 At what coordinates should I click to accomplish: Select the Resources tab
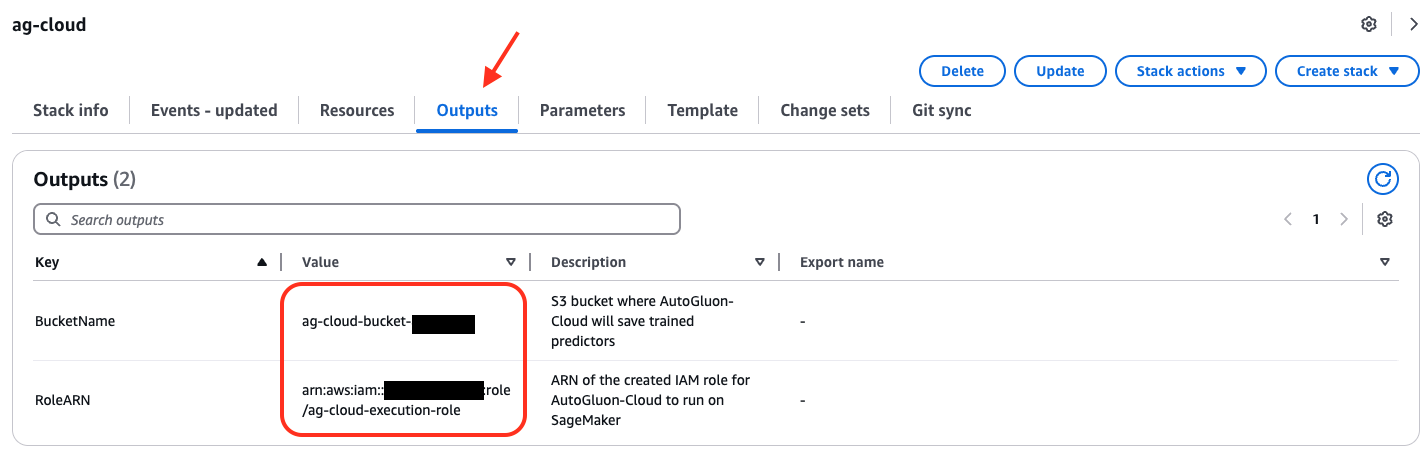[x=357, y=110]
